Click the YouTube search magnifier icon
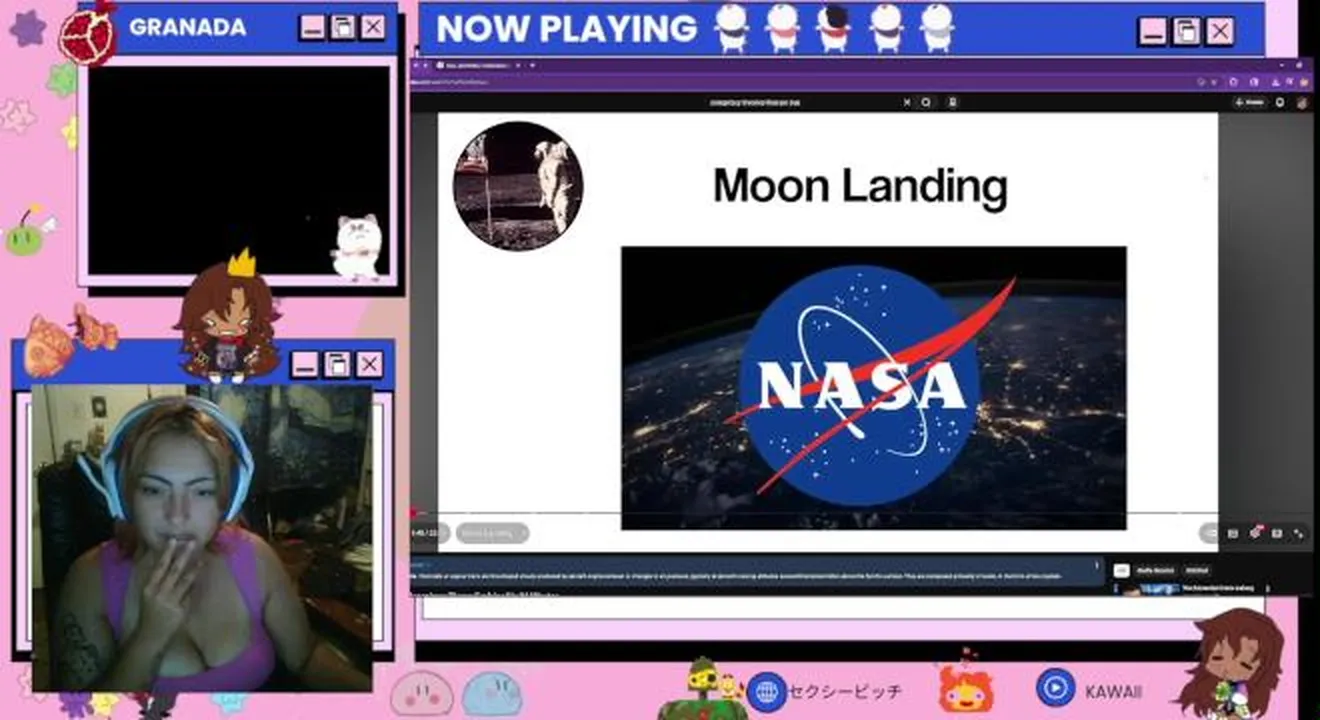1320x720 pixels. coord(926,102)
